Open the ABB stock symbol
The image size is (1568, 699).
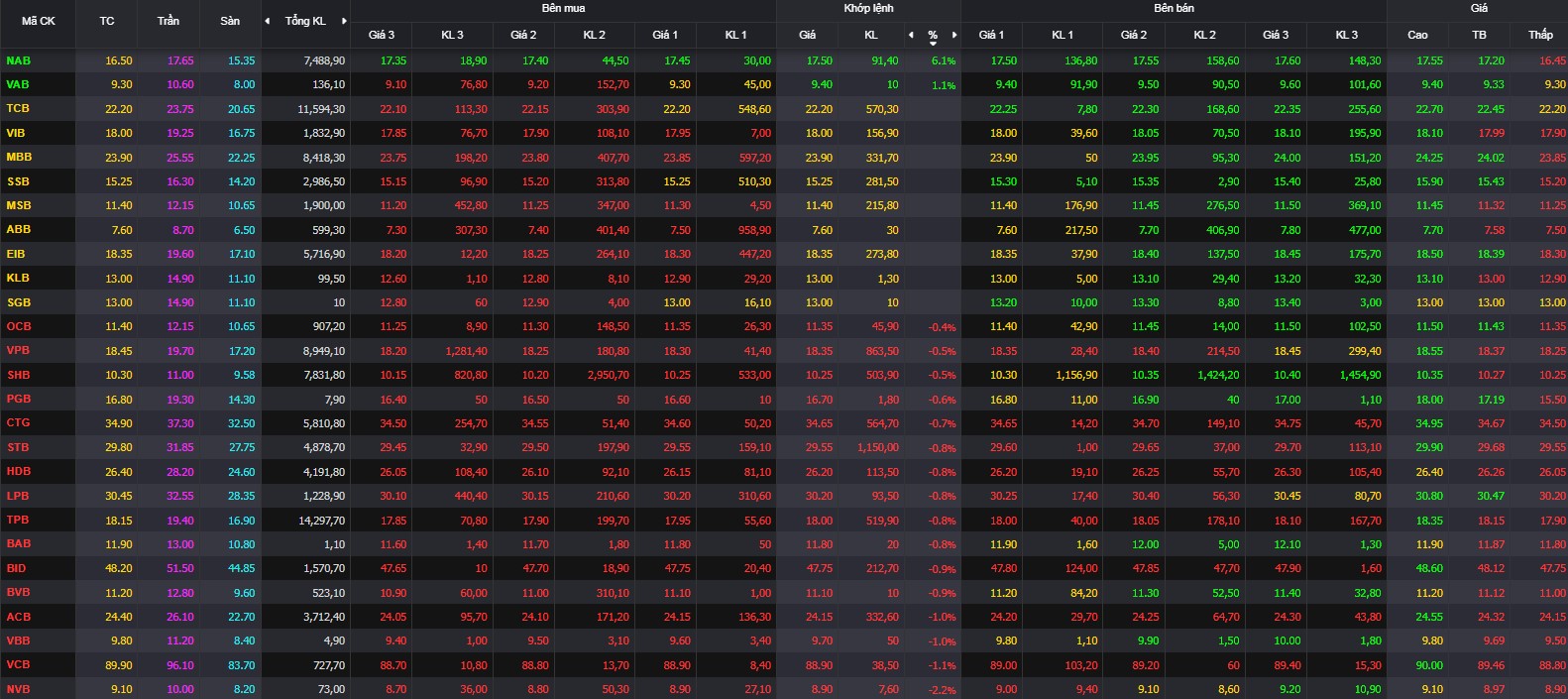pos(19,229)
